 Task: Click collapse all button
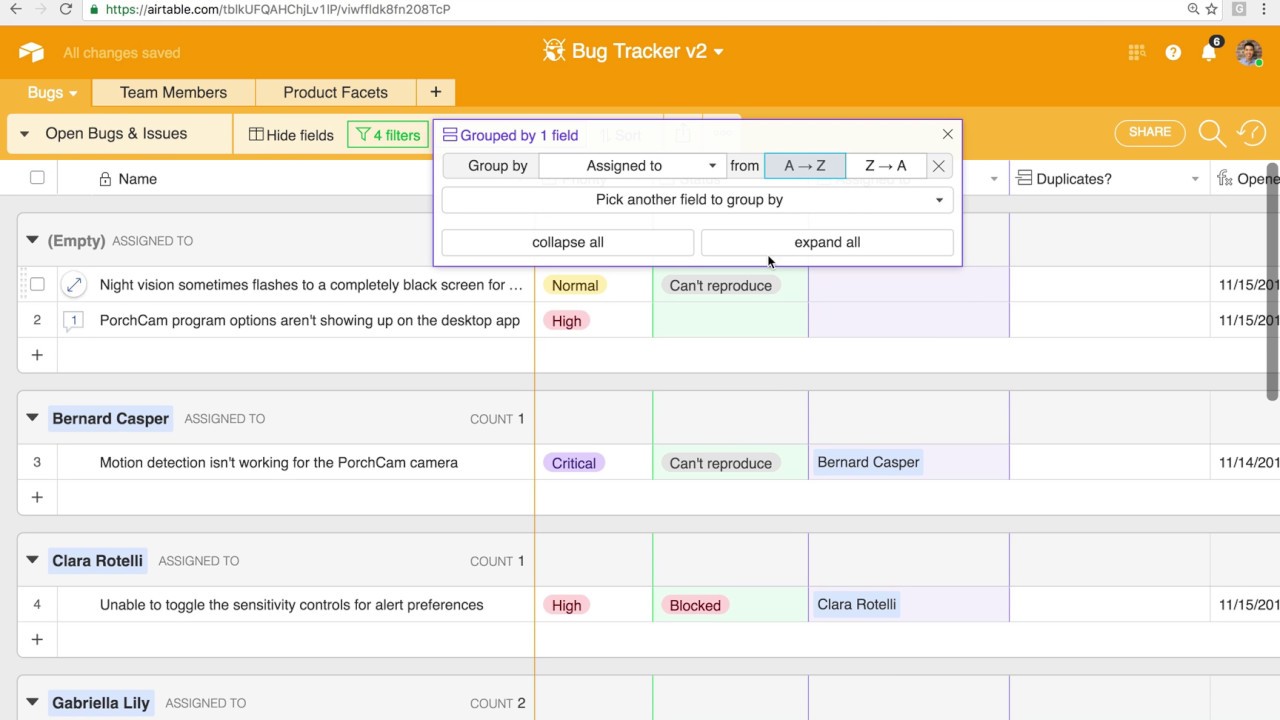click(568, 242)
